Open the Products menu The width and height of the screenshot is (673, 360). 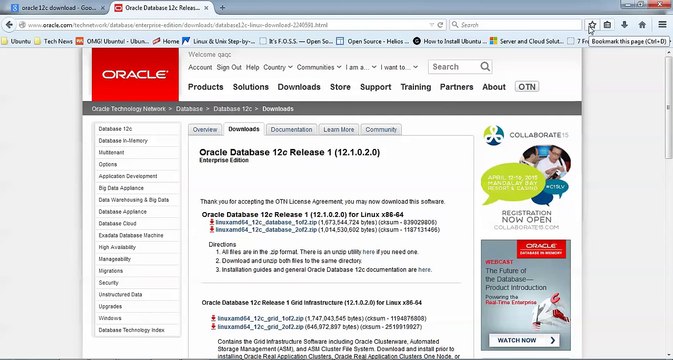[x=206, y=87]
